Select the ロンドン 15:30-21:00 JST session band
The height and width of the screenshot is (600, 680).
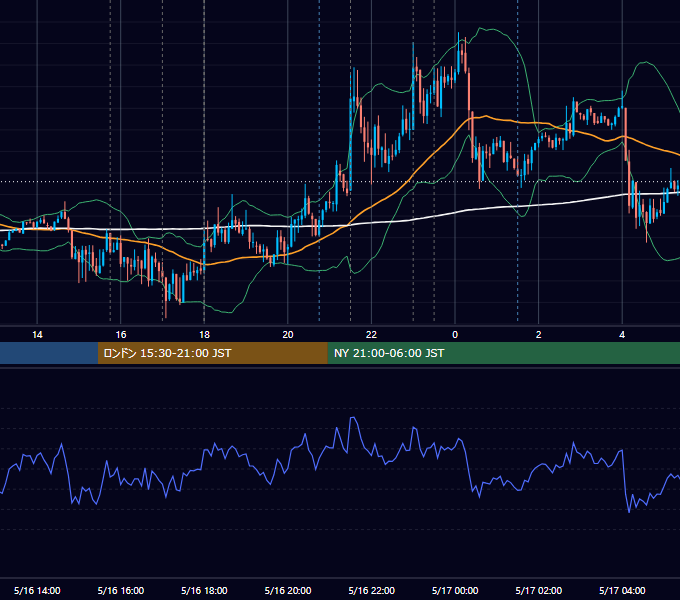(212, 353)
